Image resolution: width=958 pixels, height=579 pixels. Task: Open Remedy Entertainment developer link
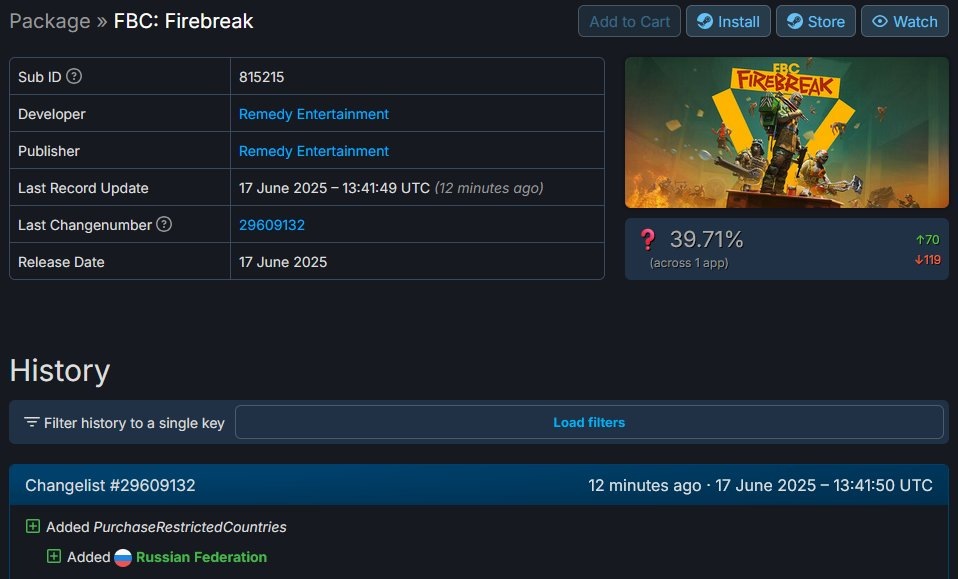[x=313, y=114]
